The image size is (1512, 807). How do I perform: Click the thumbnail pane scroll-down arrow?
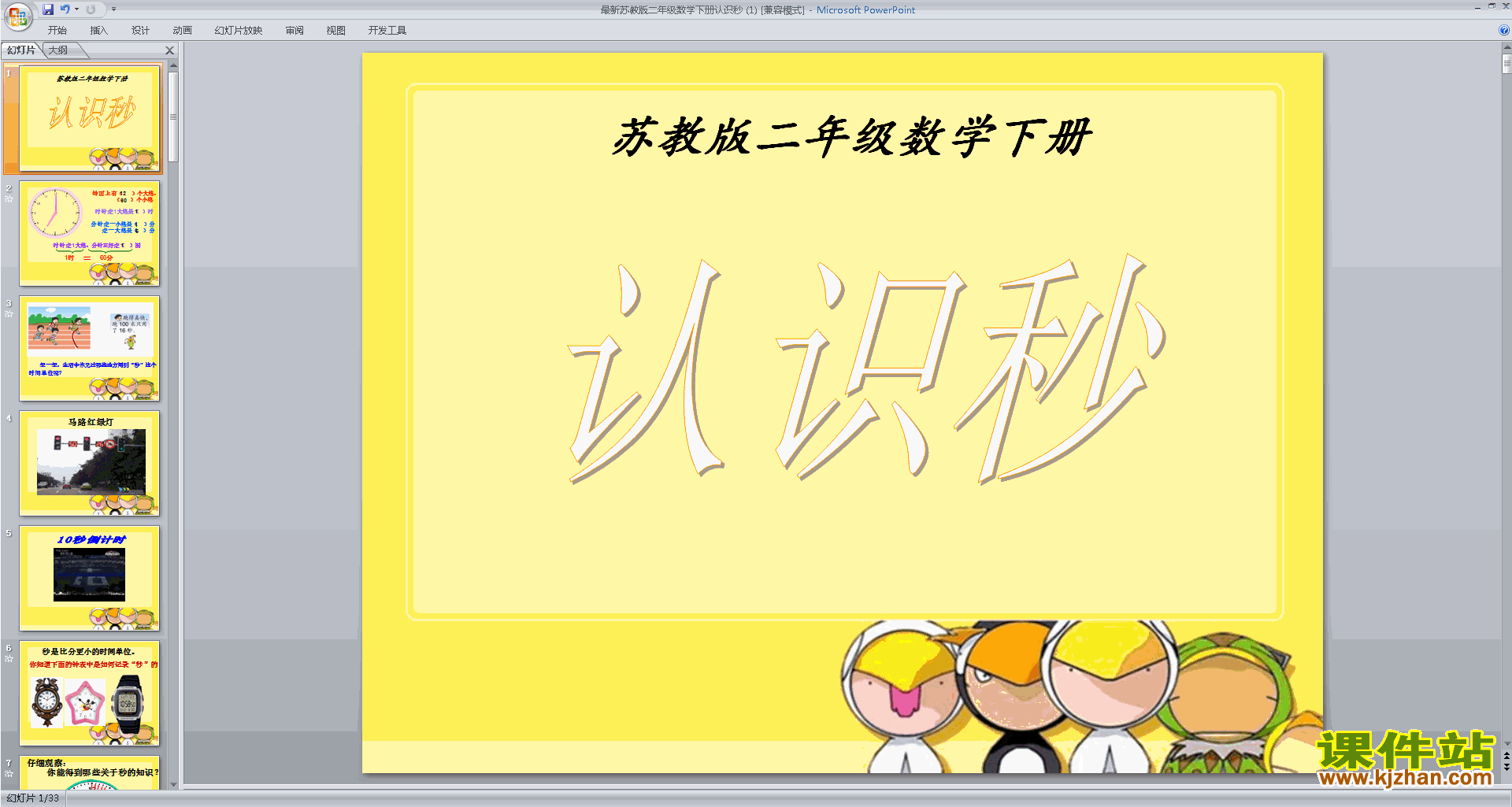[173, 784]
